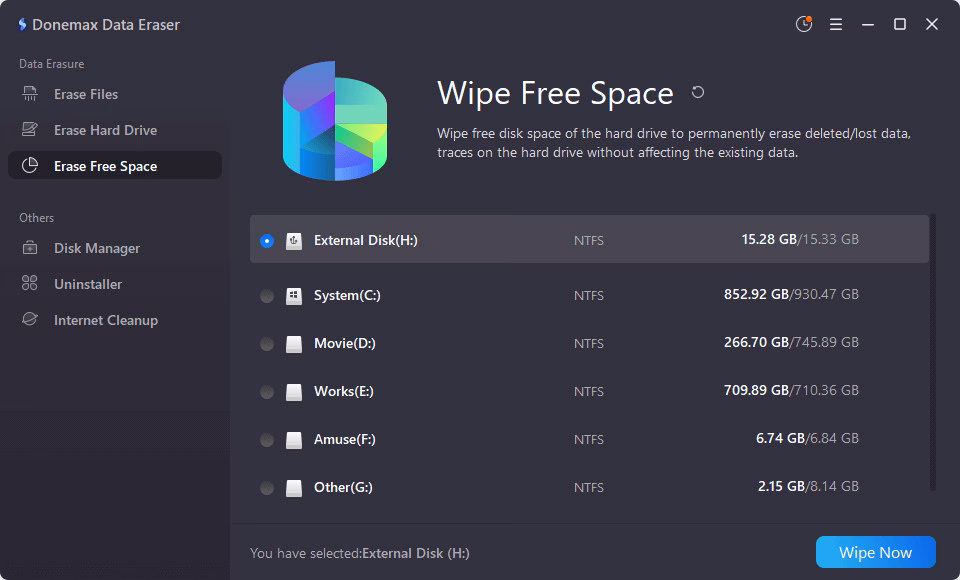The width and height of the screenshot is (960, 580).
Task: Click the 852.92 GB/930.47 GB size value
Action: [791, 294]
